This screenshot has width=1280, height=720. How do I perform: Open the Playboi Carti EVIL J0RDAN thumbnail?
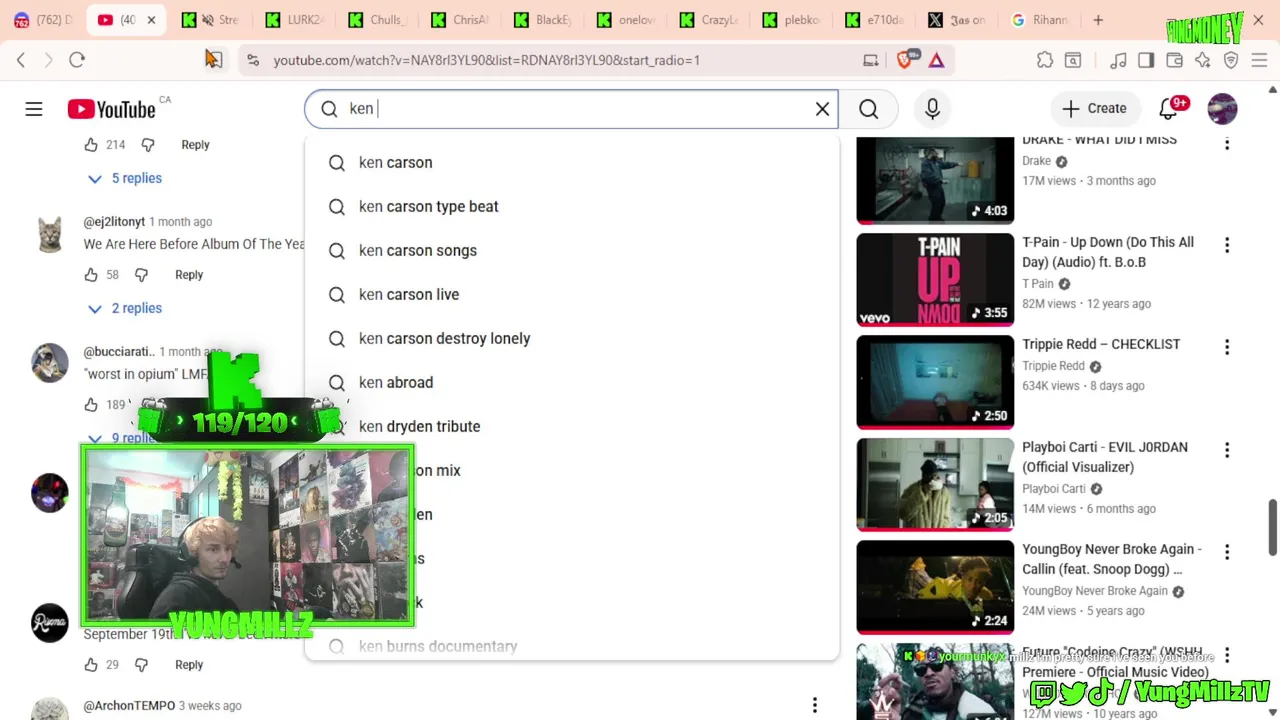(x=935, y=484)
